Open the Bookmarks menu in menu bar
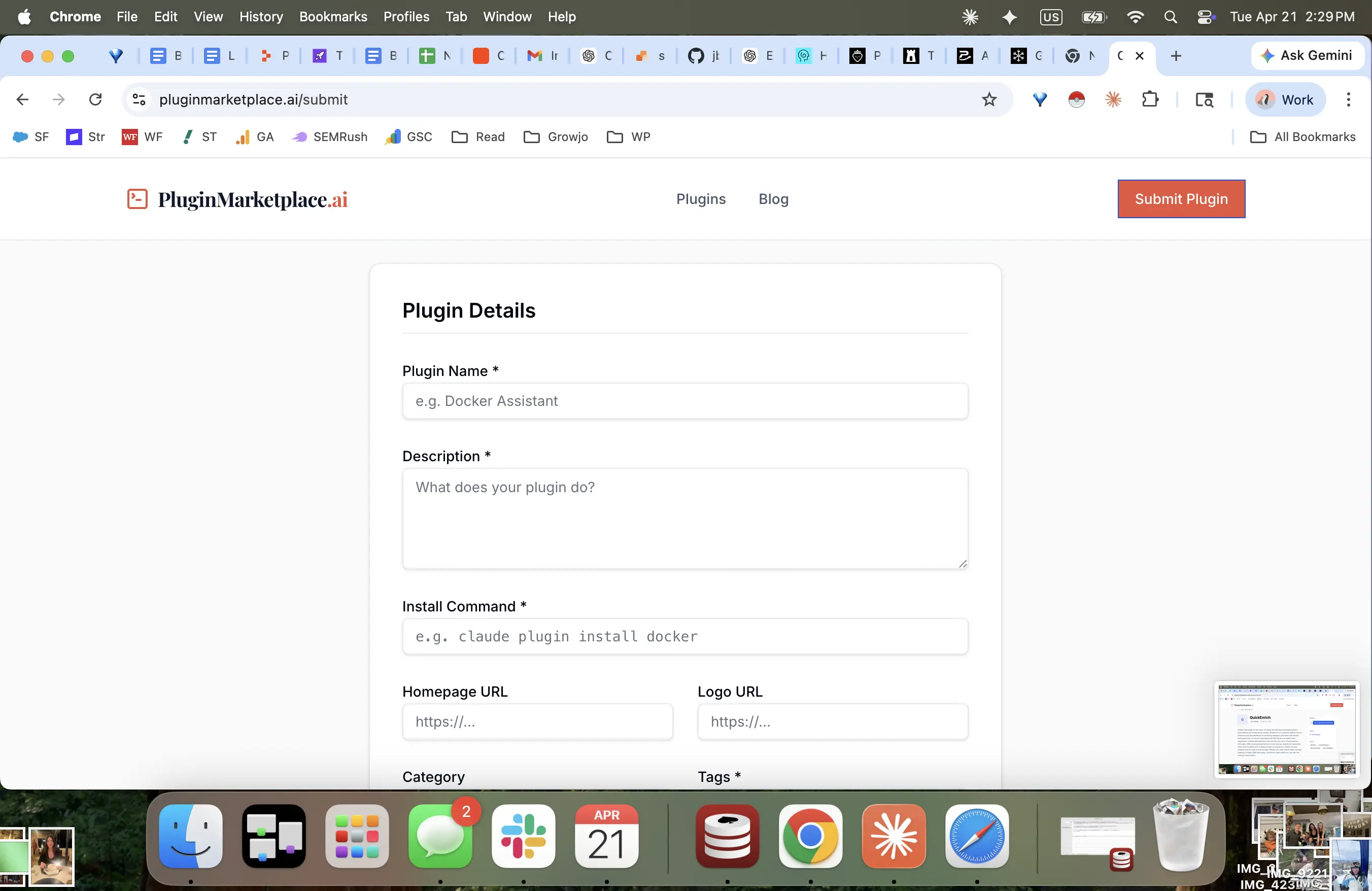 click(x=333, y=17)
